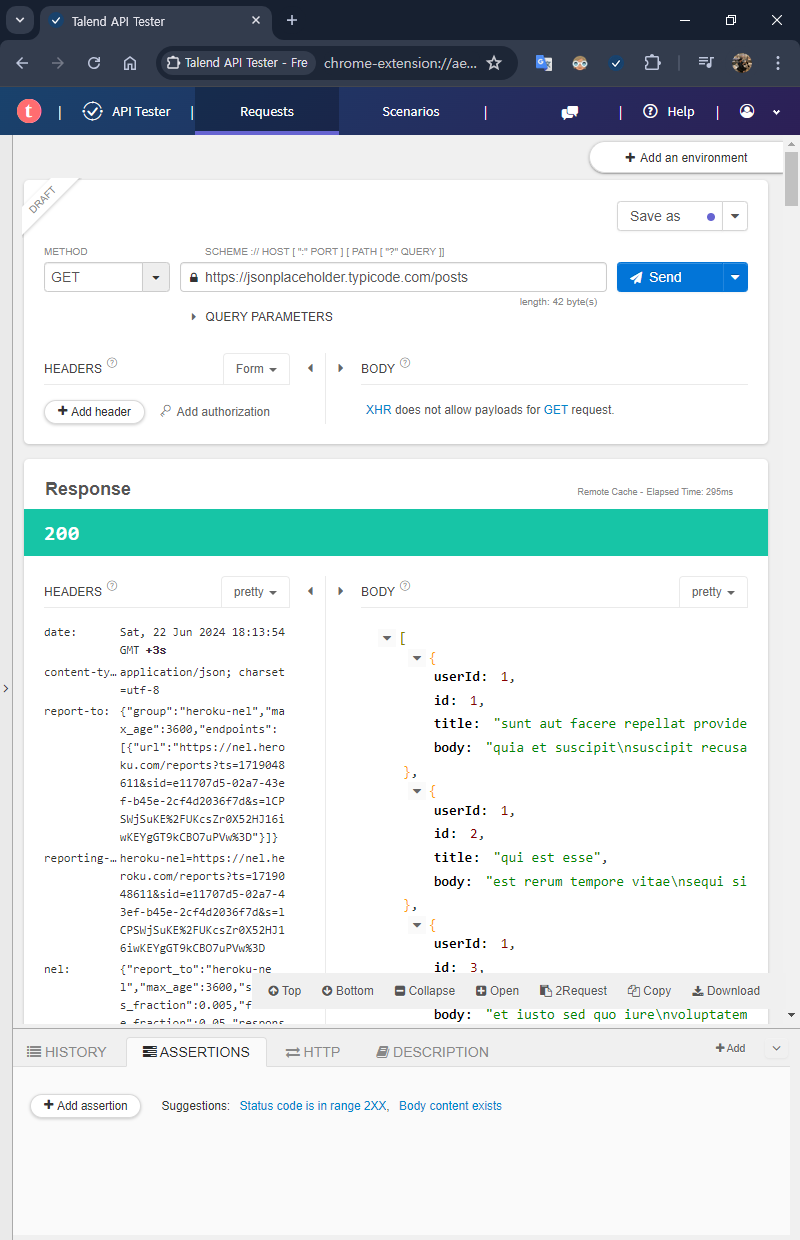
Task: Switch to the Requests tab
Action: 267,111
